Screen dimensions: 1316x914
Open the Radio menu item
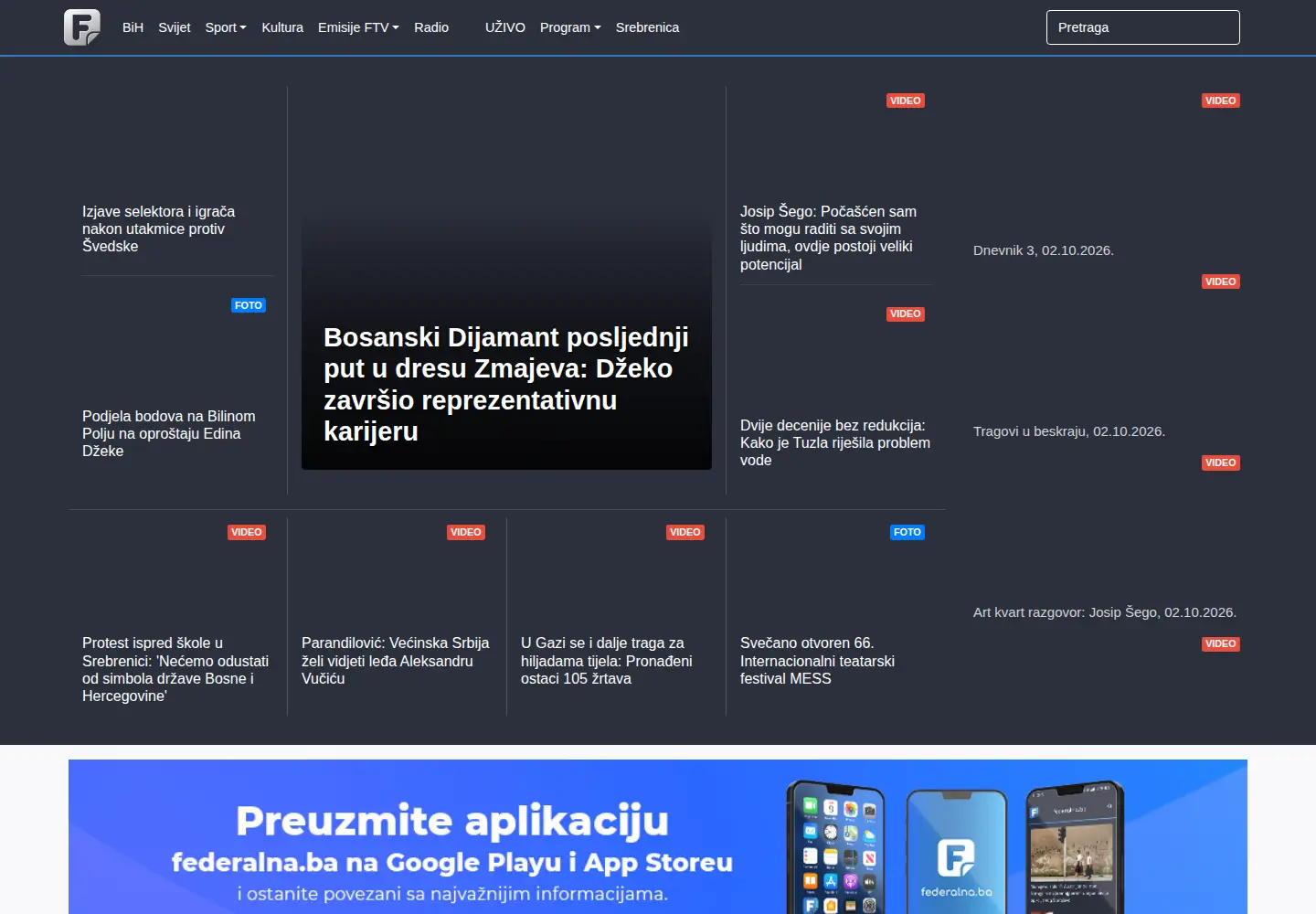click(x=431, y=27)
